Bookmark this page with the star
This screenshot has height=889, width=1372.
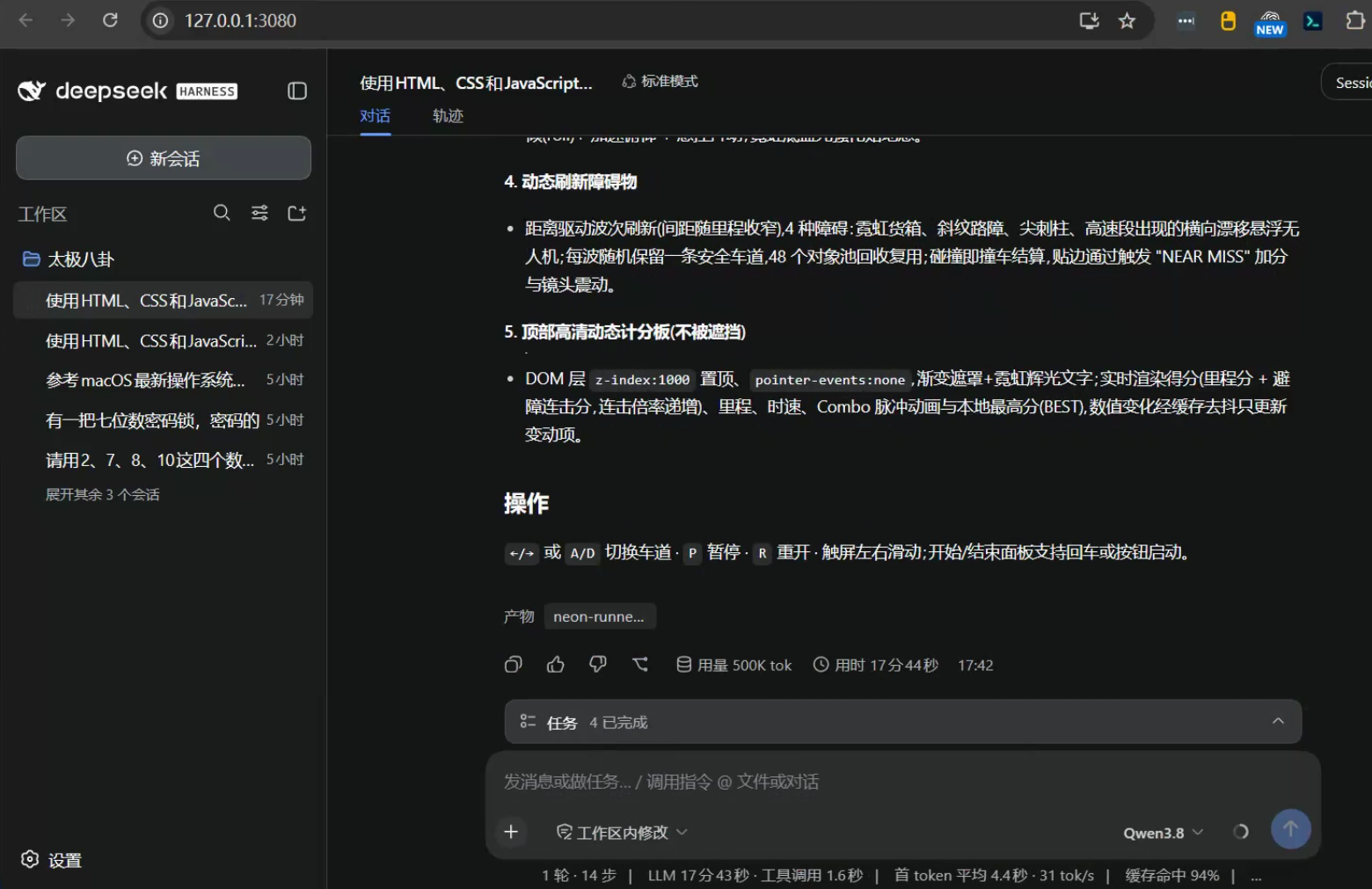[x=1127, y=20]
